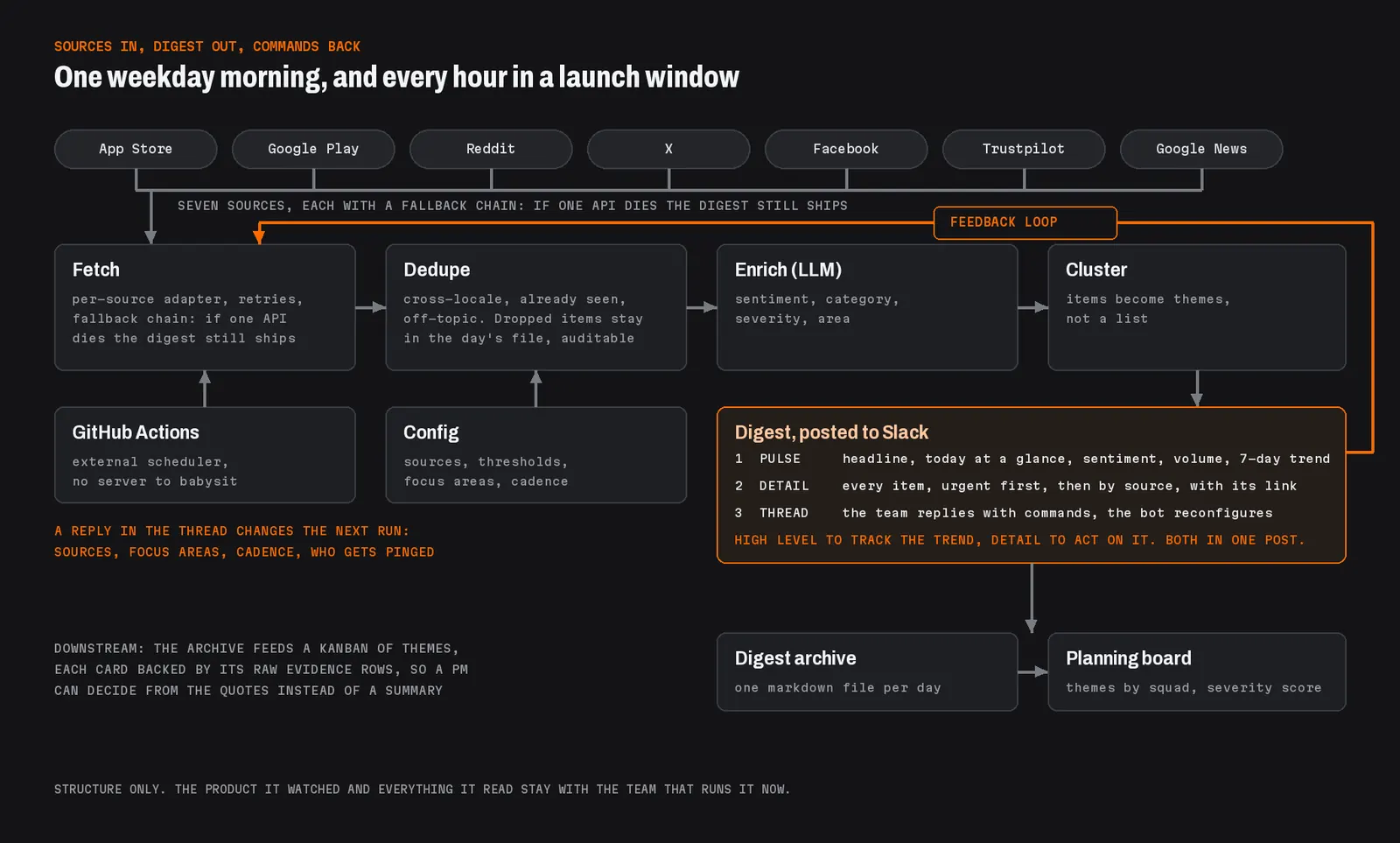Click 'one markdown file per day' text
Screen dimensions: 1400x843
(838, 688)
